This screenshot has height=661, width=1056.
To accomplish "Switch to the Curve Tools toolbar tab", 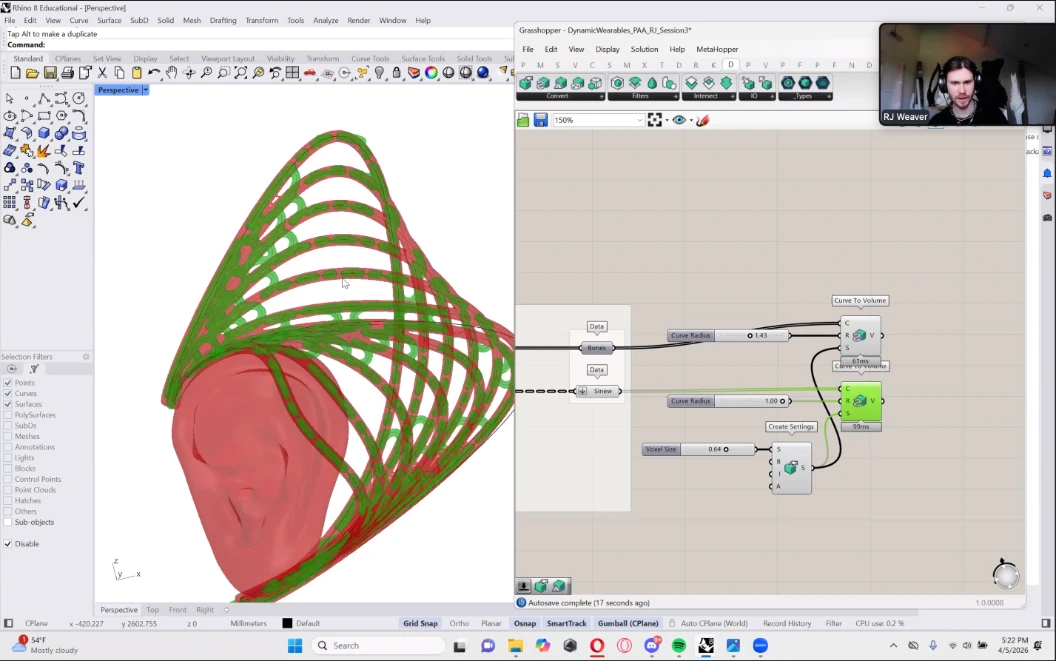I will tap(370, 59).
